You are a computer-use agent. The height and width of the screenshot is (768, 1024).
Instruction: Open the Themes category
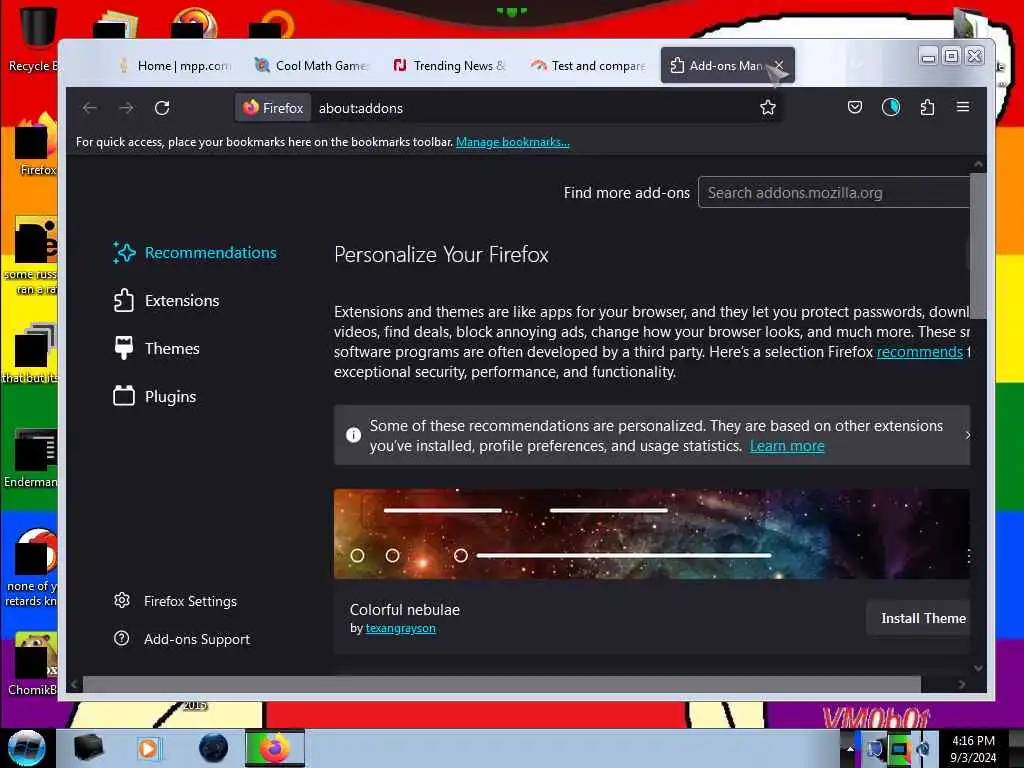[157, 349]
